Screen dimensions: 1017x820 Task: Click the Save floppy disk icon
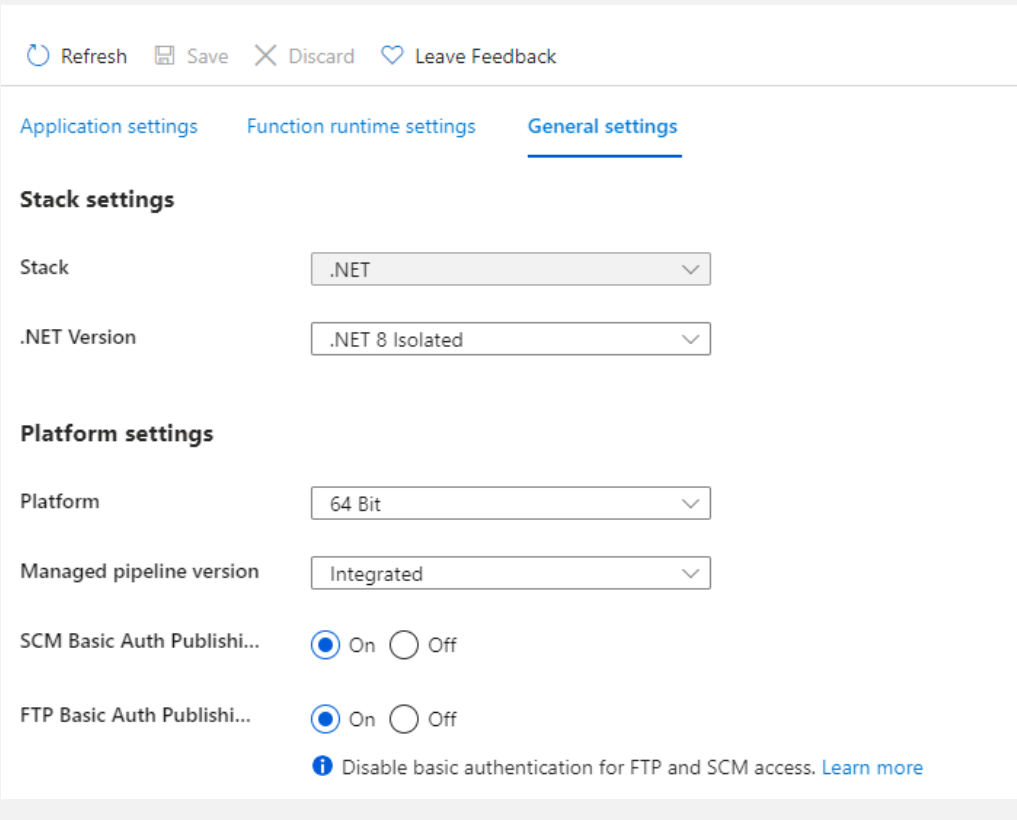coord(165,56)
